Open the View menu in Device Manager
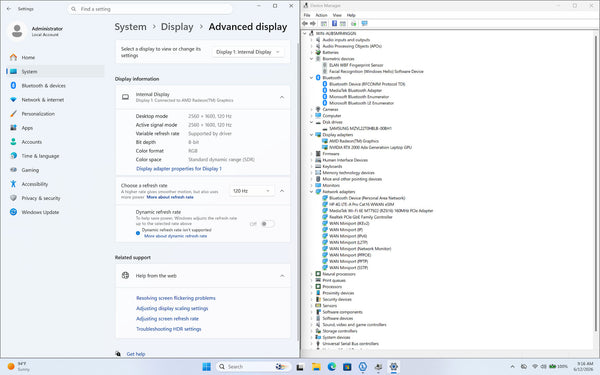Viewport: 600px width, 375px height. [x=337, y=15]
